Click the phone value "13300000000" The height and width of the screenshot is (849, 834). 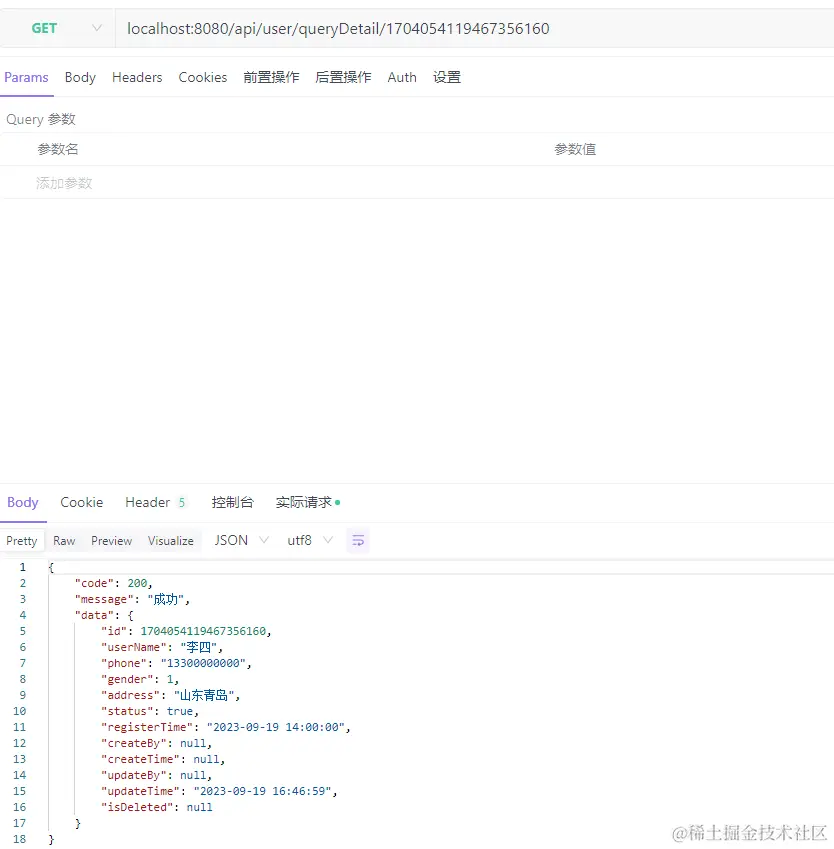(x=203, y=663)
